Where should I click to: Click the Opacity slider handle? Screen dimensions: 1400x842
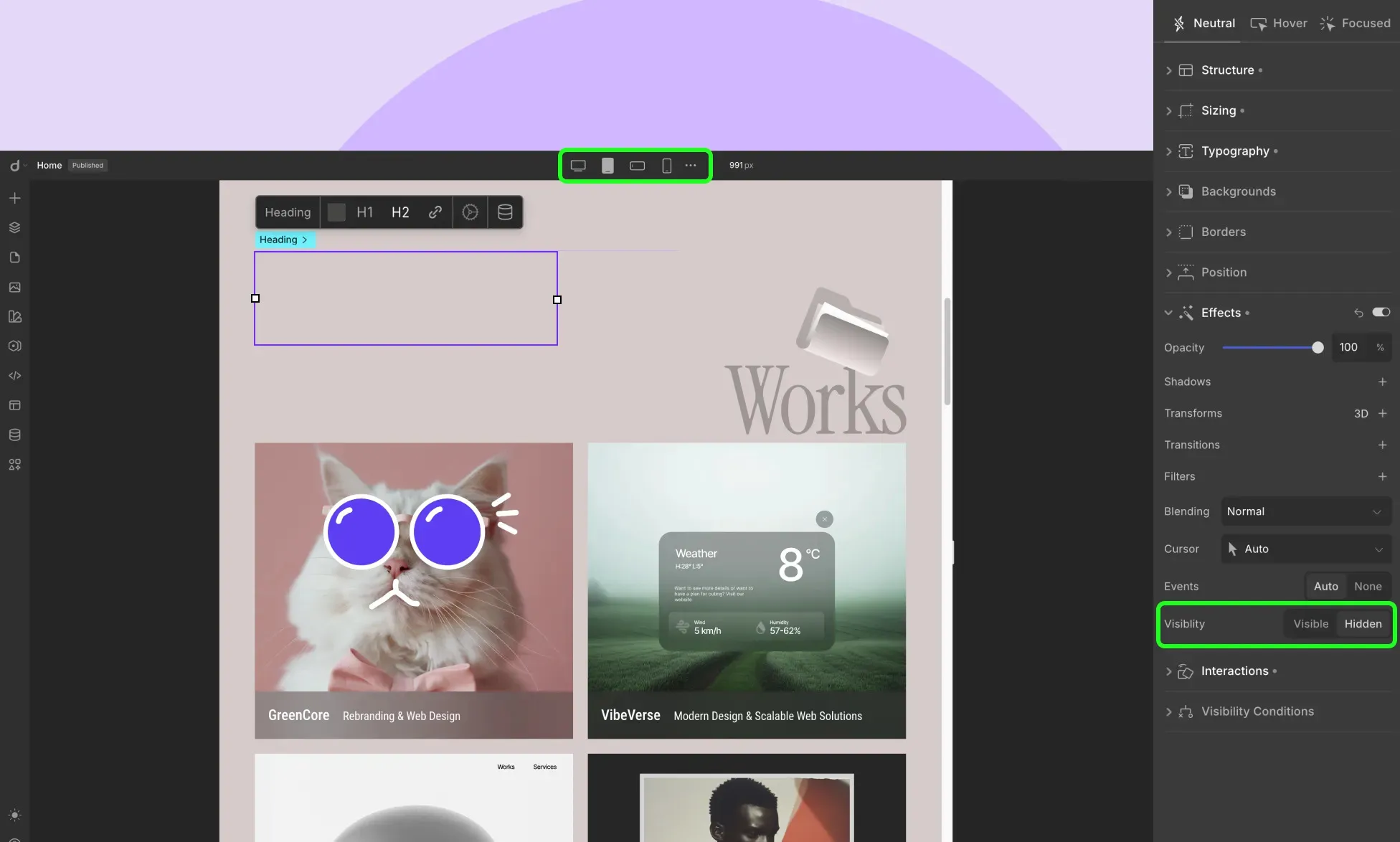click(x=1318, y=348)
